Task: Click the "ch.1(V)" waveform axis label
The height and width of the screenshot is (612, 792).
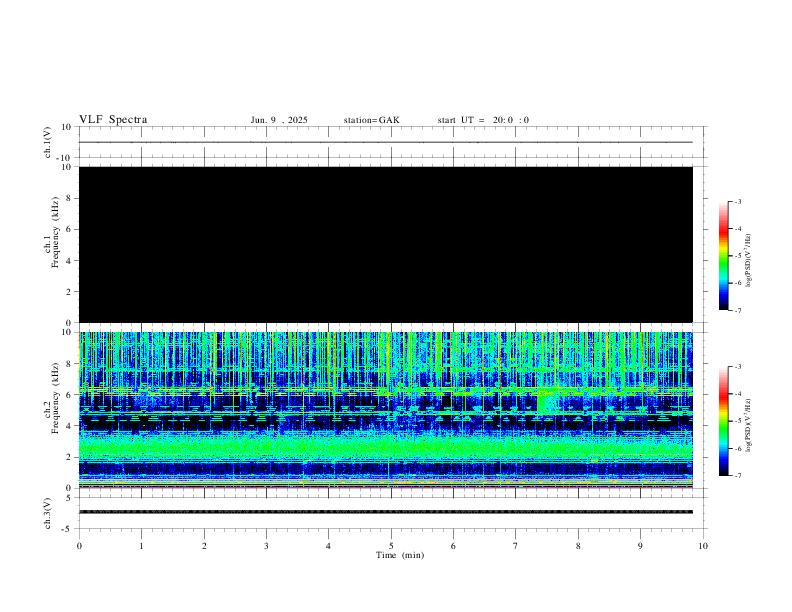Action: (x=48, y=142)
